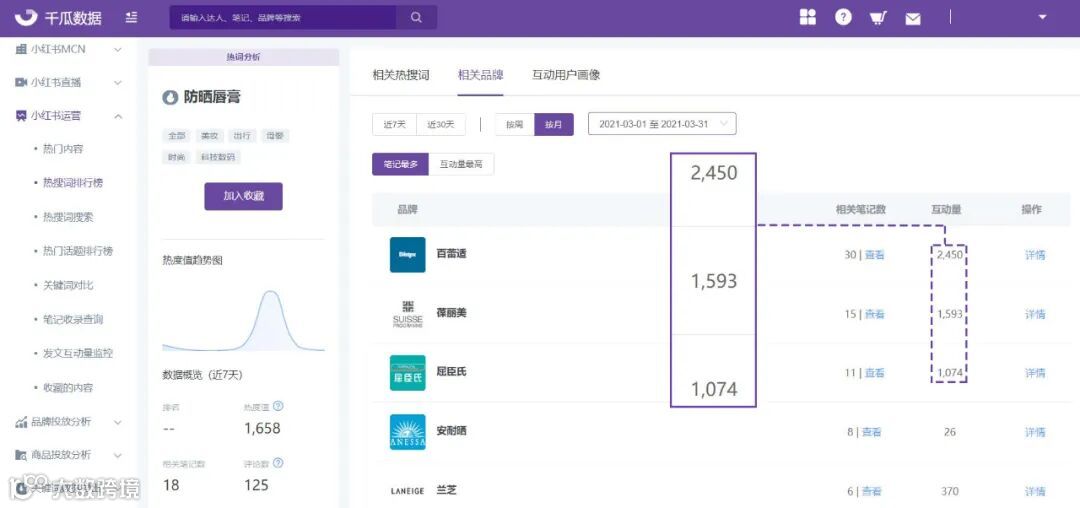The width and height of the screenshot is (1080, 508).
Task: Collapse the 小红书运营 menu chevron
Action: 118,116
